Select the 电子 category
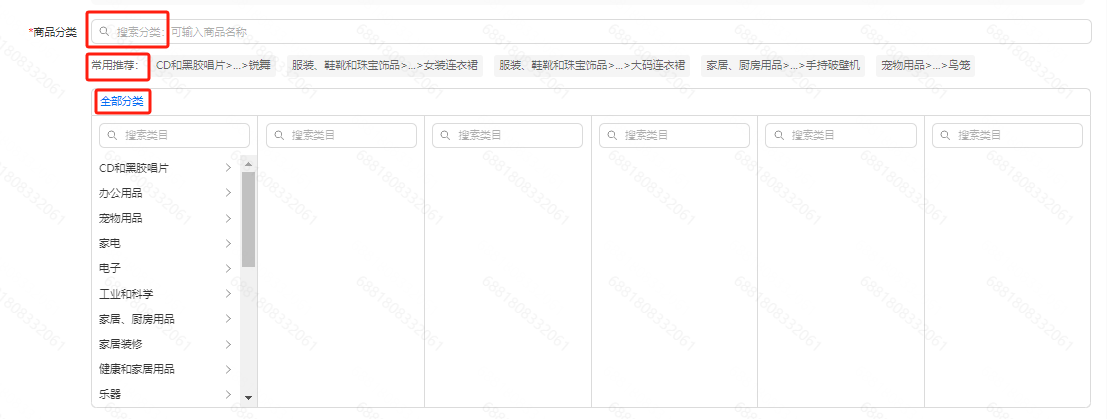The image size is (1107, 419). (x=110, y=268)
